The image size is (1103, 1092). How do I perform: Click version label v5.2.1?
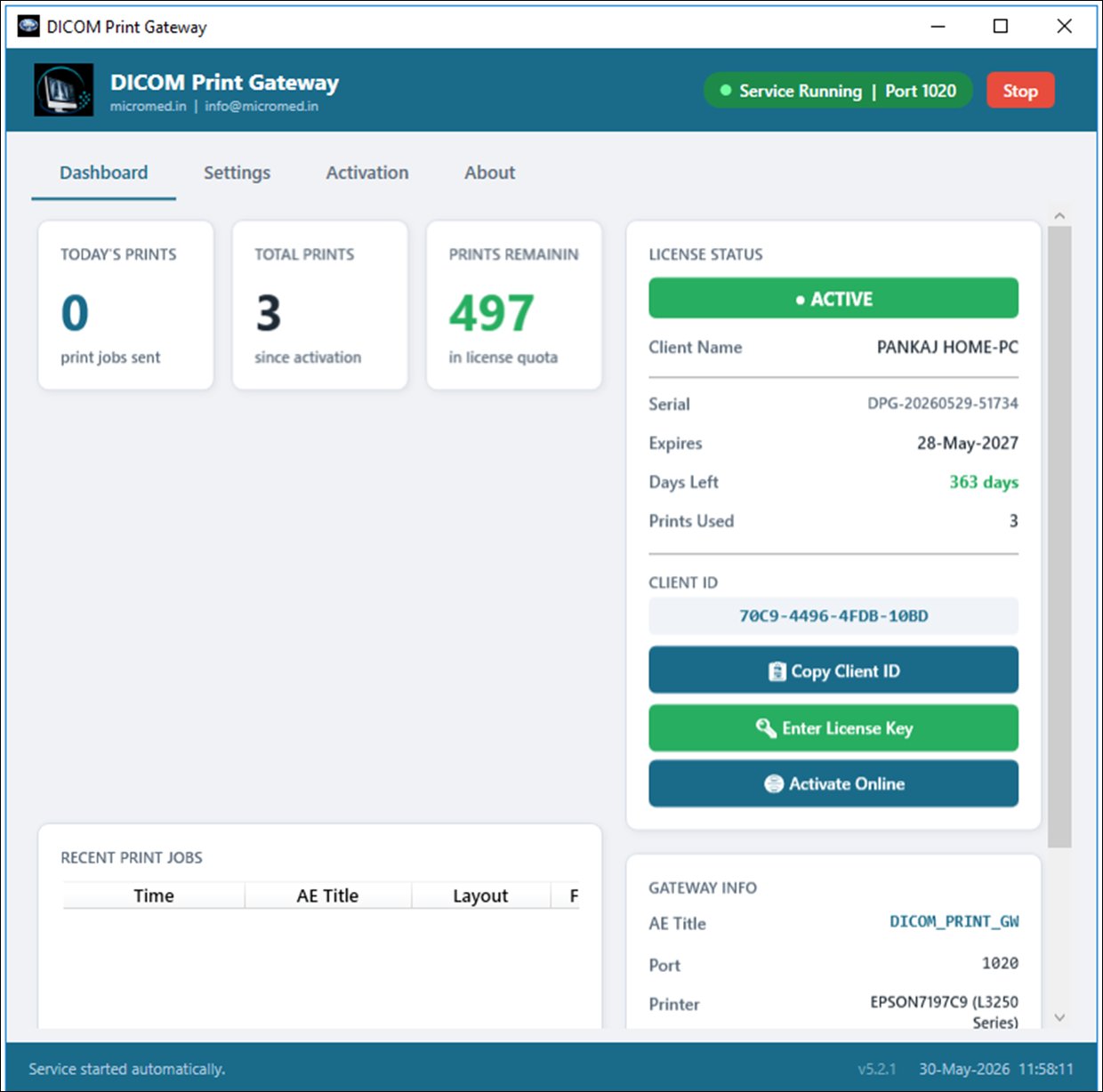tap(877, 1069)
